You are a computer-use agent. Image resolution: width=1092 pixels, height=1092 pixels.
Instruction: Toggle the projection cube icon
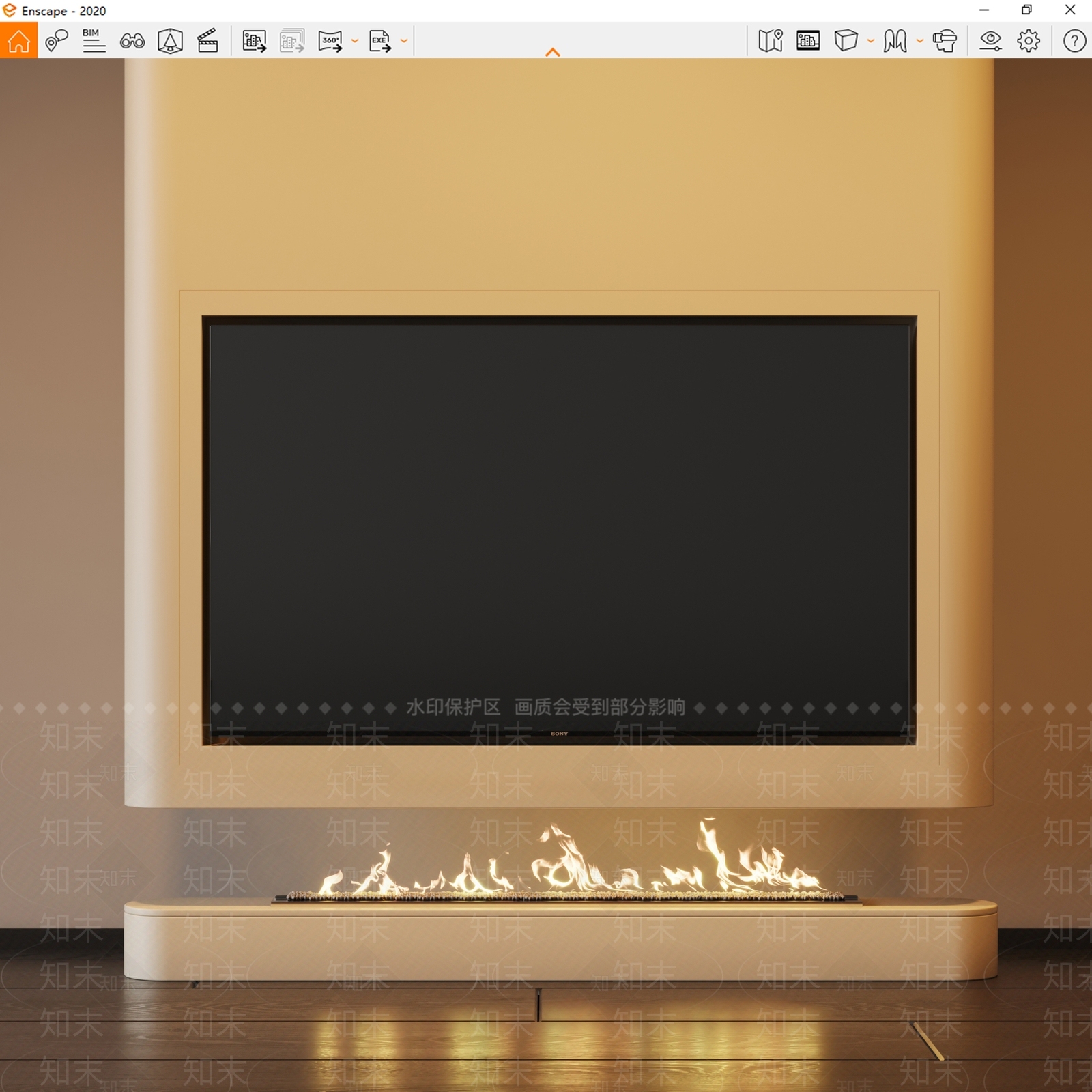(x=846, y=41)
